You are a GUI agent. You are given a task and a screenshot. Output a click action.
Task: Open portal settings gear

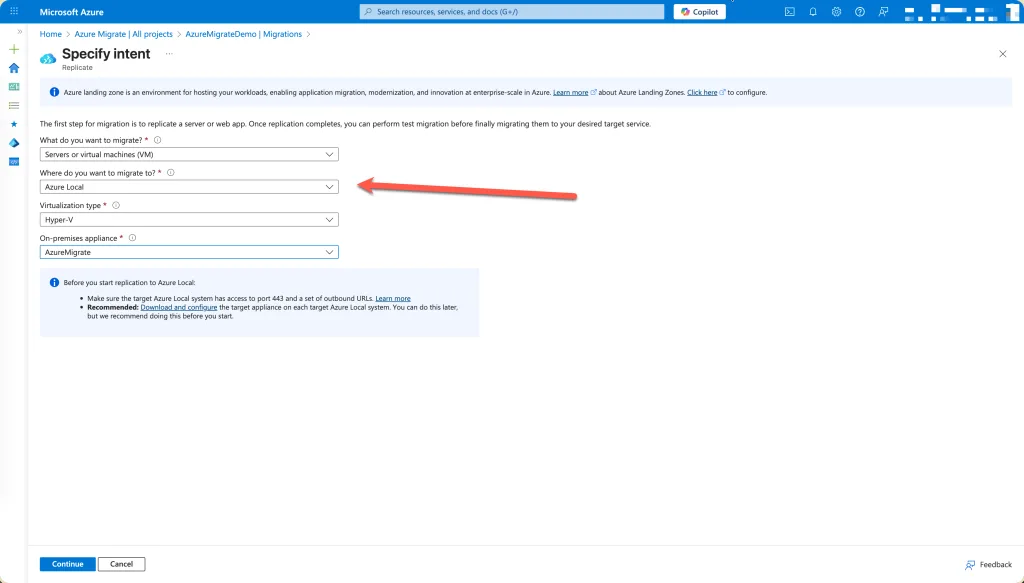click(836, 12)
